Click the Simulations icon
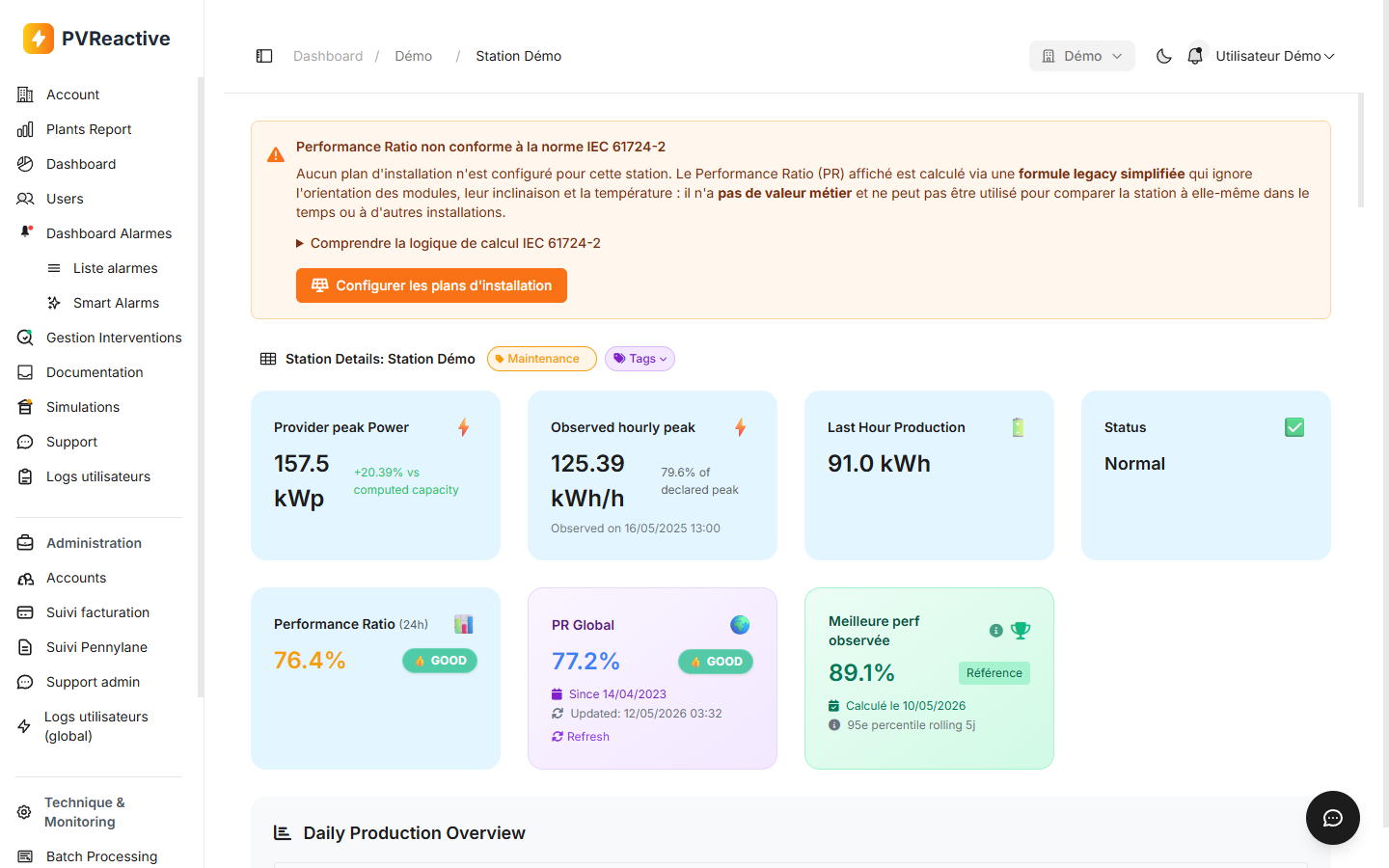The height and width of the screenshot is (868, 1389). click(x=25, y=407)
